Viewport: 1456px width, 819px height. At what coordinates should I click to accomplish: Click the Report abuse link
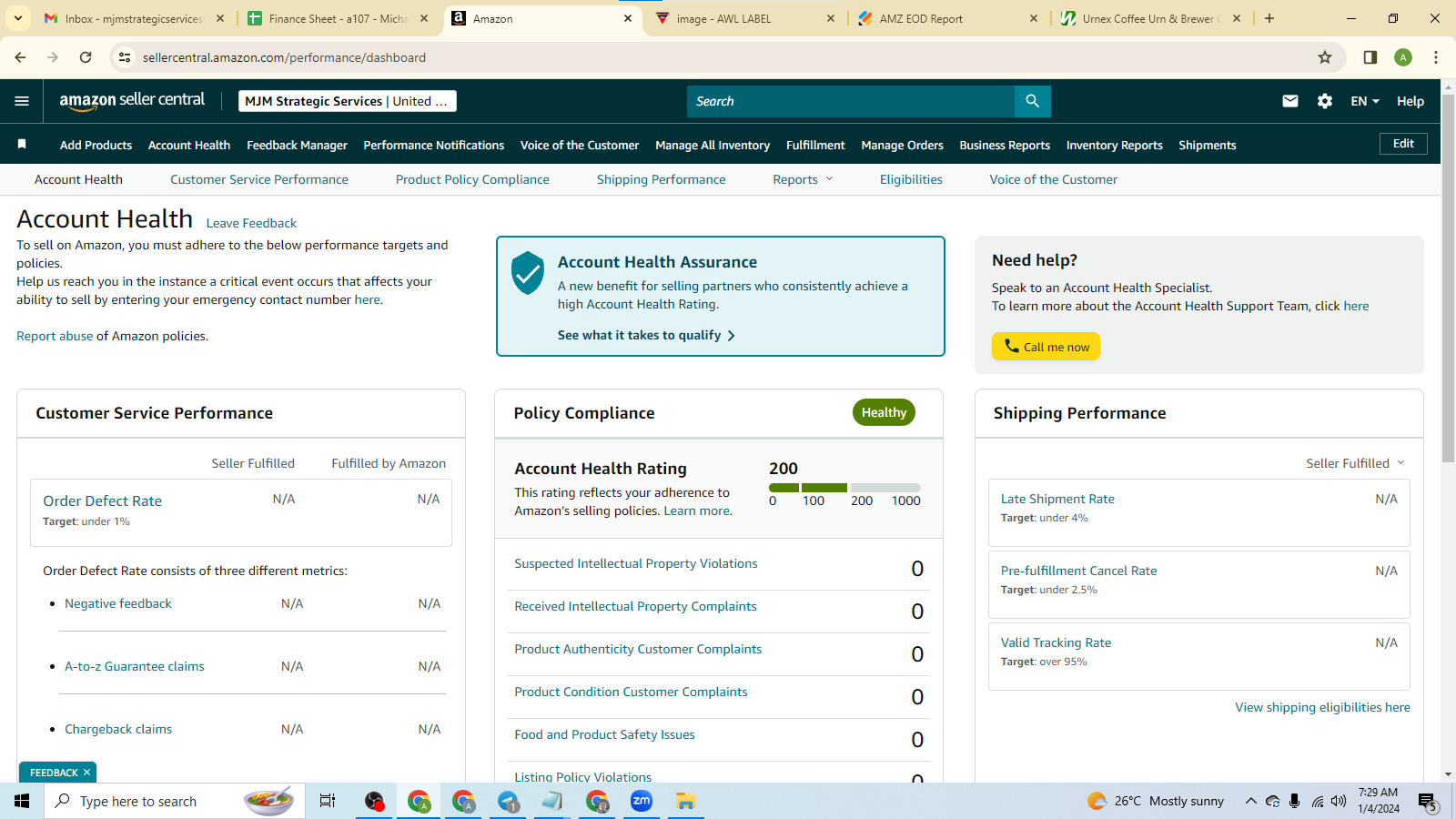coord(55,336)
